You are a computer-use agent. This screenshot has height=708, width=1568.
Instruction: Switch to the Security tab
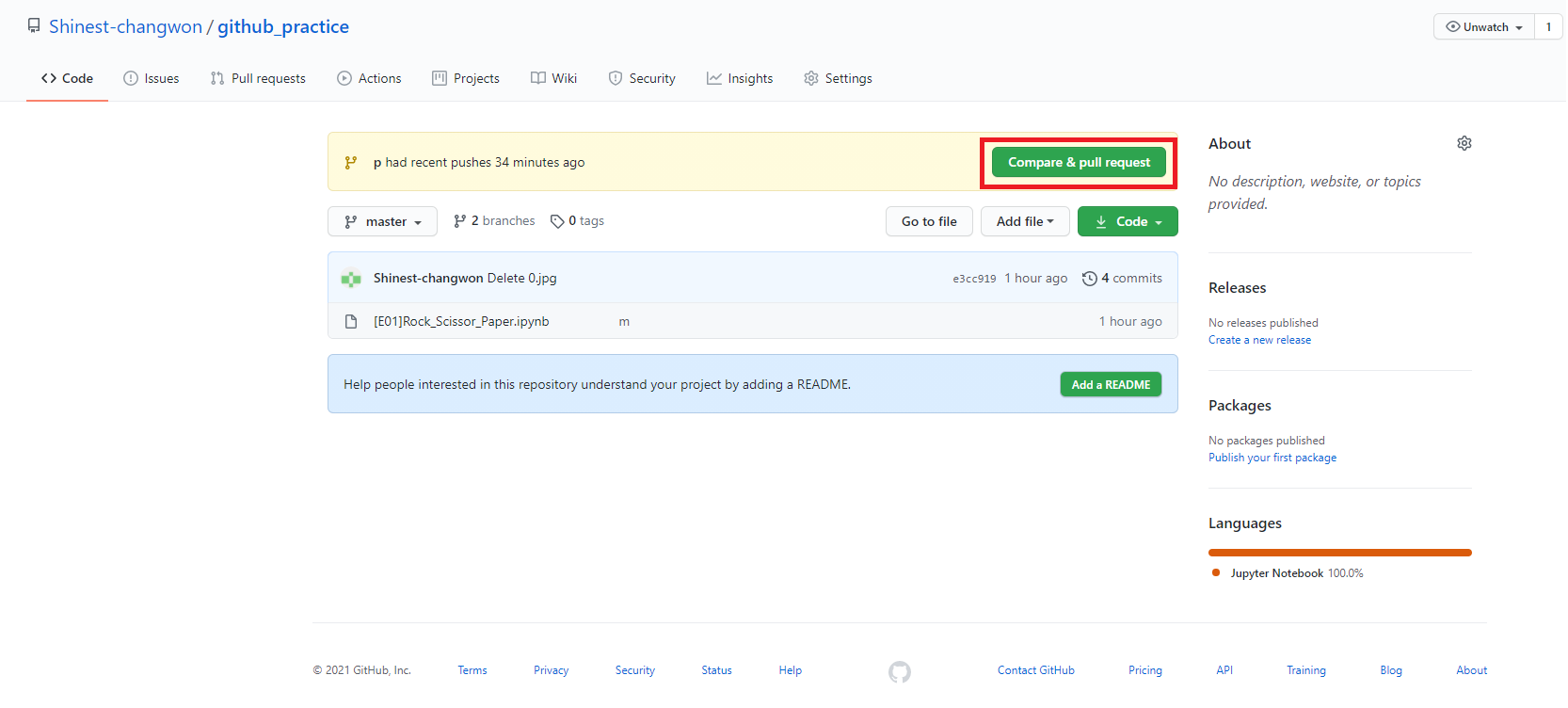point(642,78)
